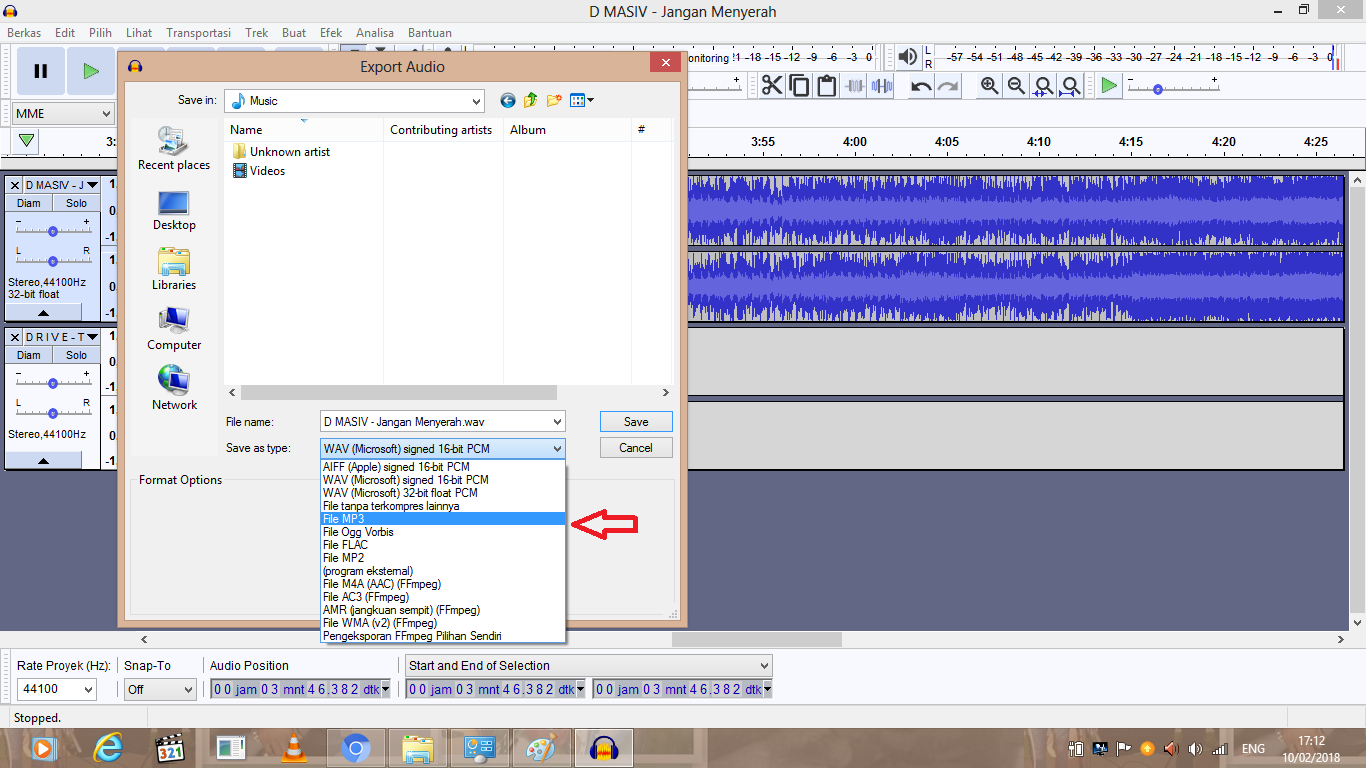The image size is (1366, 768).
Task: Toggle Diam (mute) on D MASIV track
Action: click(x=29, y=203)
